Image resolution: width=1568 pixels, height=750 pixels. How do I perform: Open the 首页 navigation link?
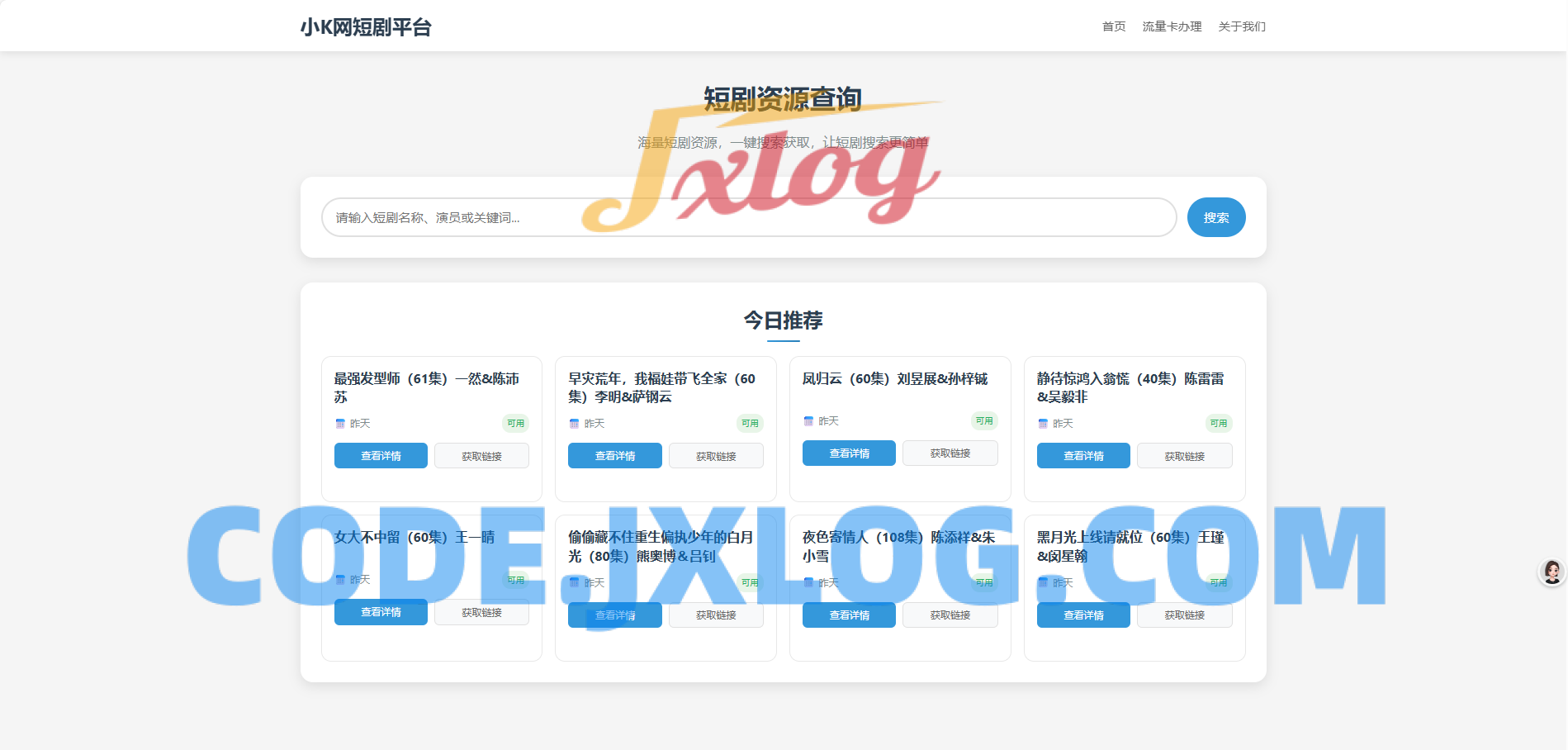pos(1114,26)
